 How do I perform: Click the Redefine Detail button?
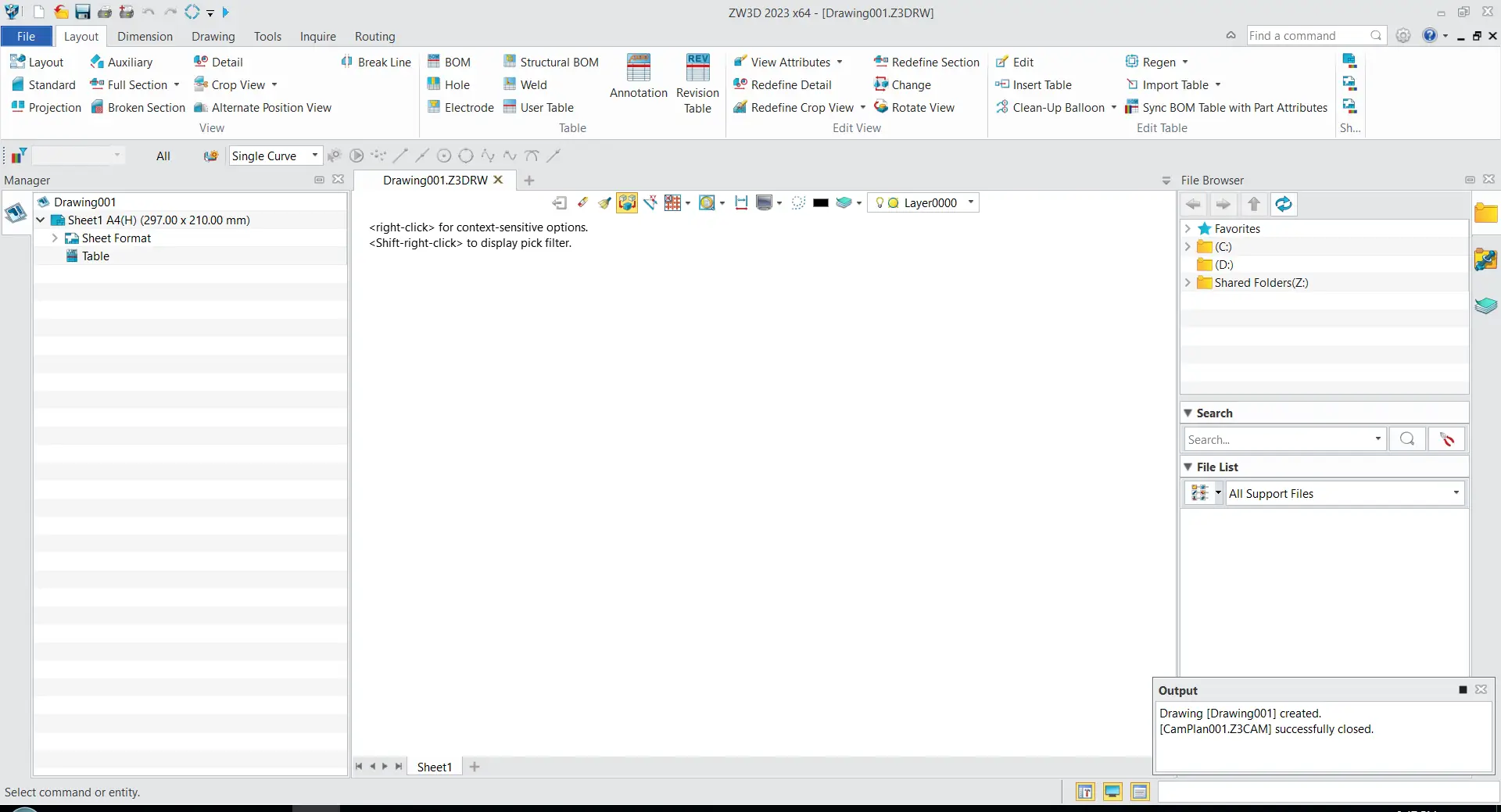783,84
